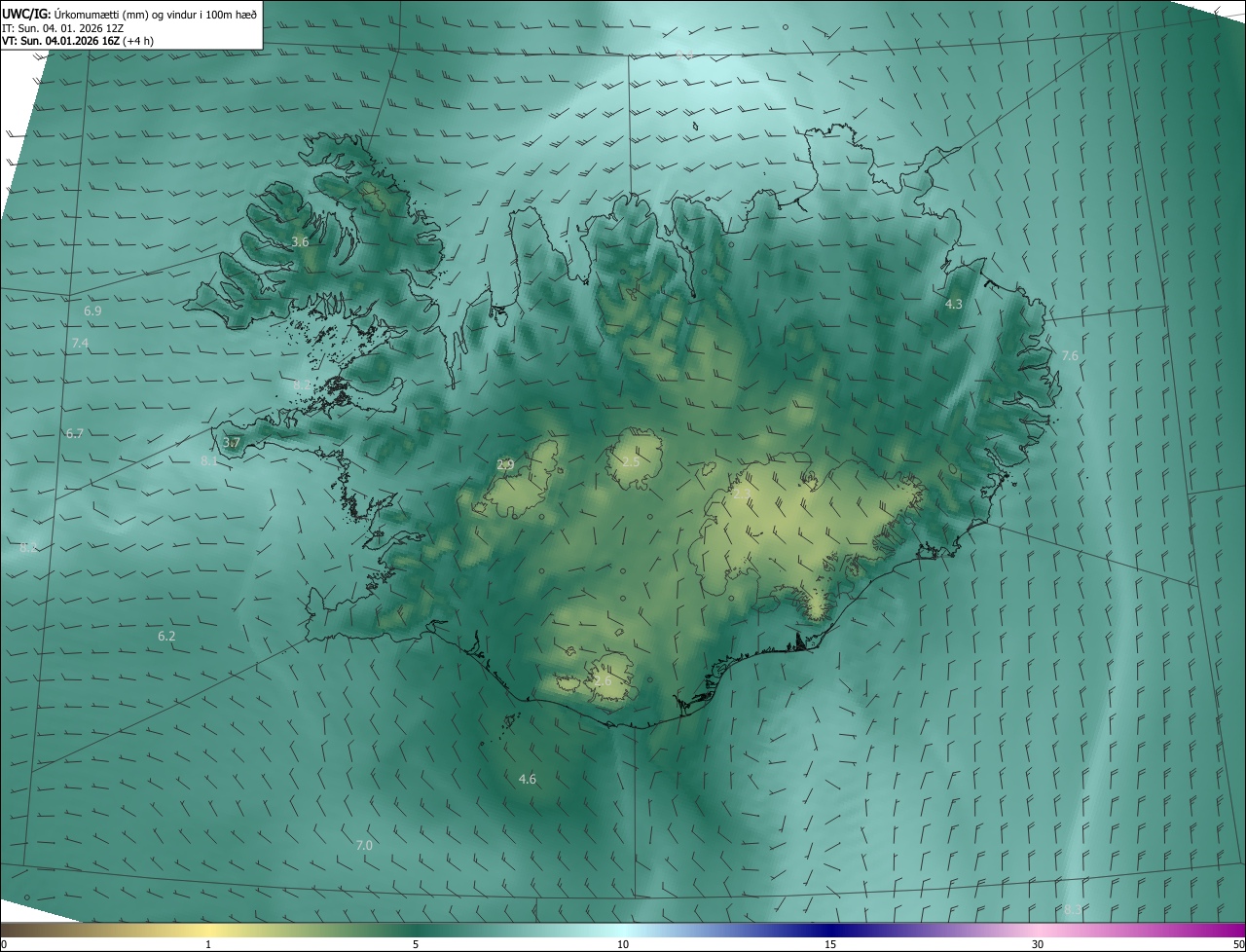
Task: Click the 2.5 value on the central glacier
Action: point(631,461)
